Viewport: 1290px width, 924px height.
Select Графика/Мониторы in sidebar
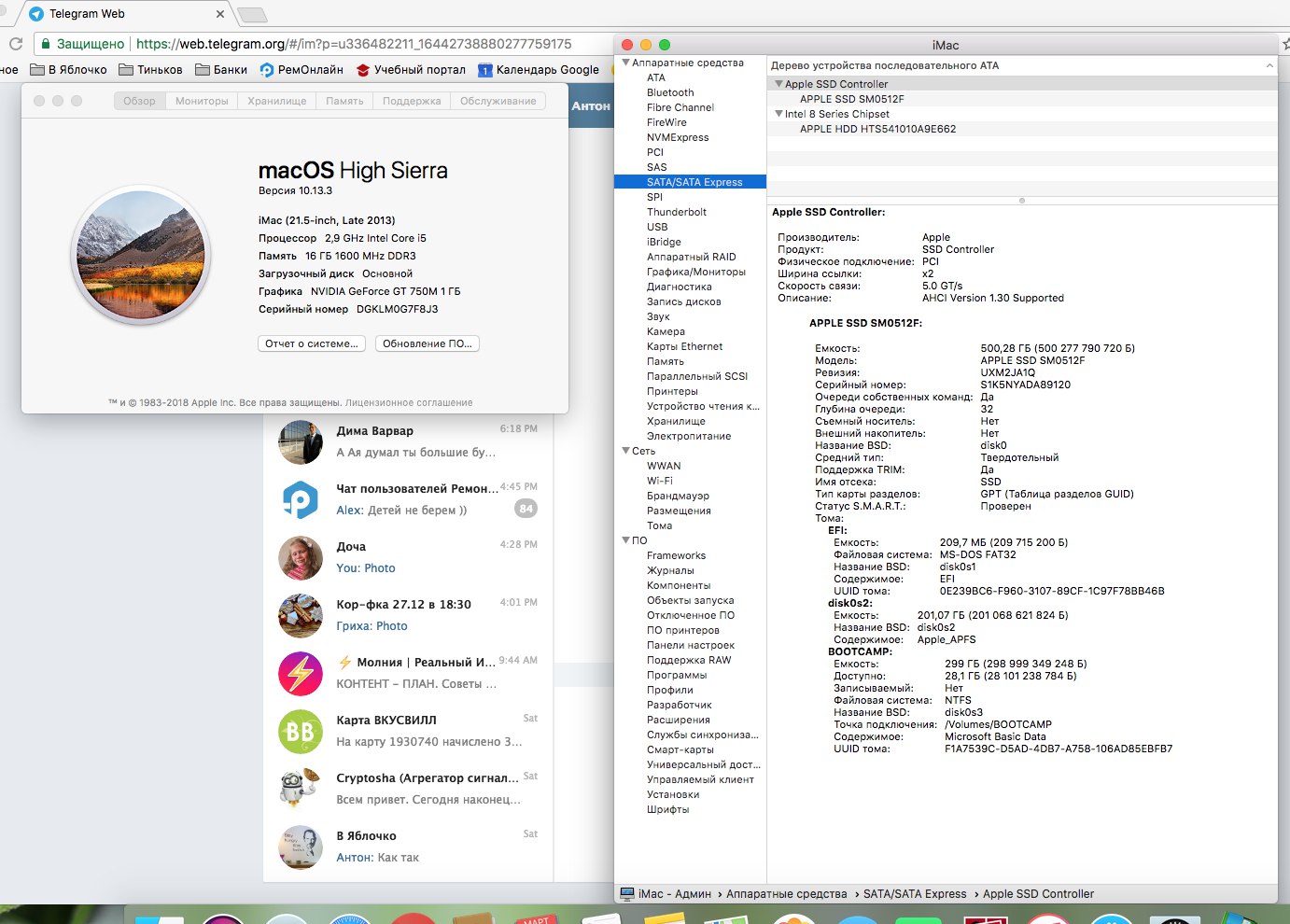point(696,272)
